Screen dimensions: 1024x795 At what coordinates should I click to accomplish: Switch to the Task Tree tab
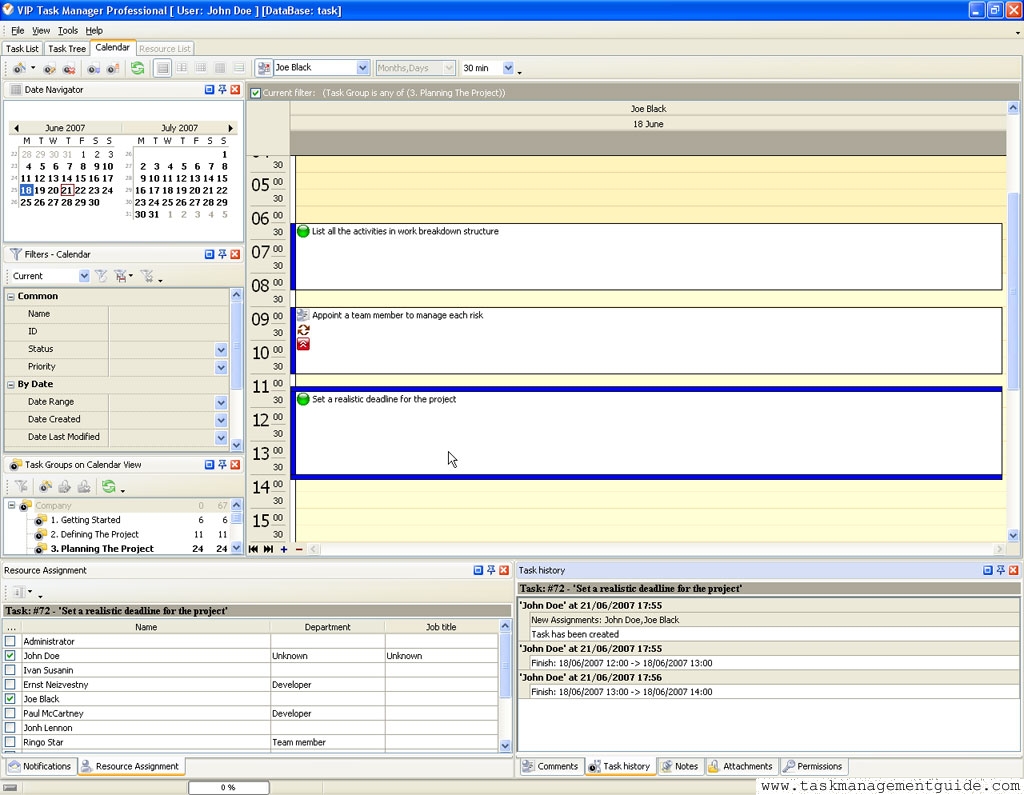pyautogui.click(x=67, y=48)
